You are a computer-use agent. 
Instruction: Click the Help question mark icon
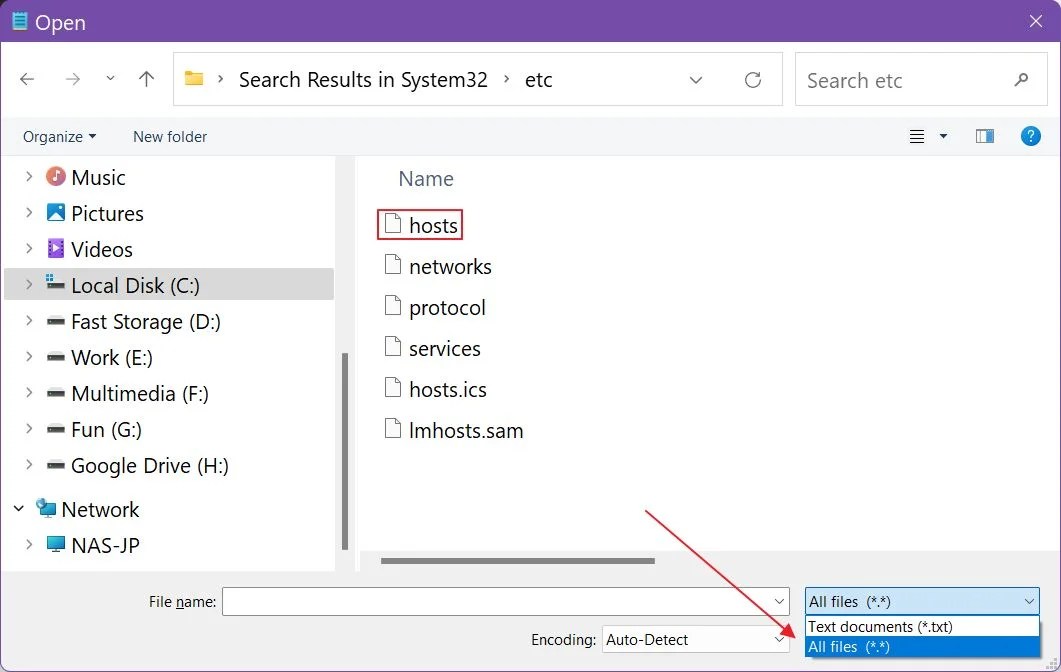pos(1031,136)
